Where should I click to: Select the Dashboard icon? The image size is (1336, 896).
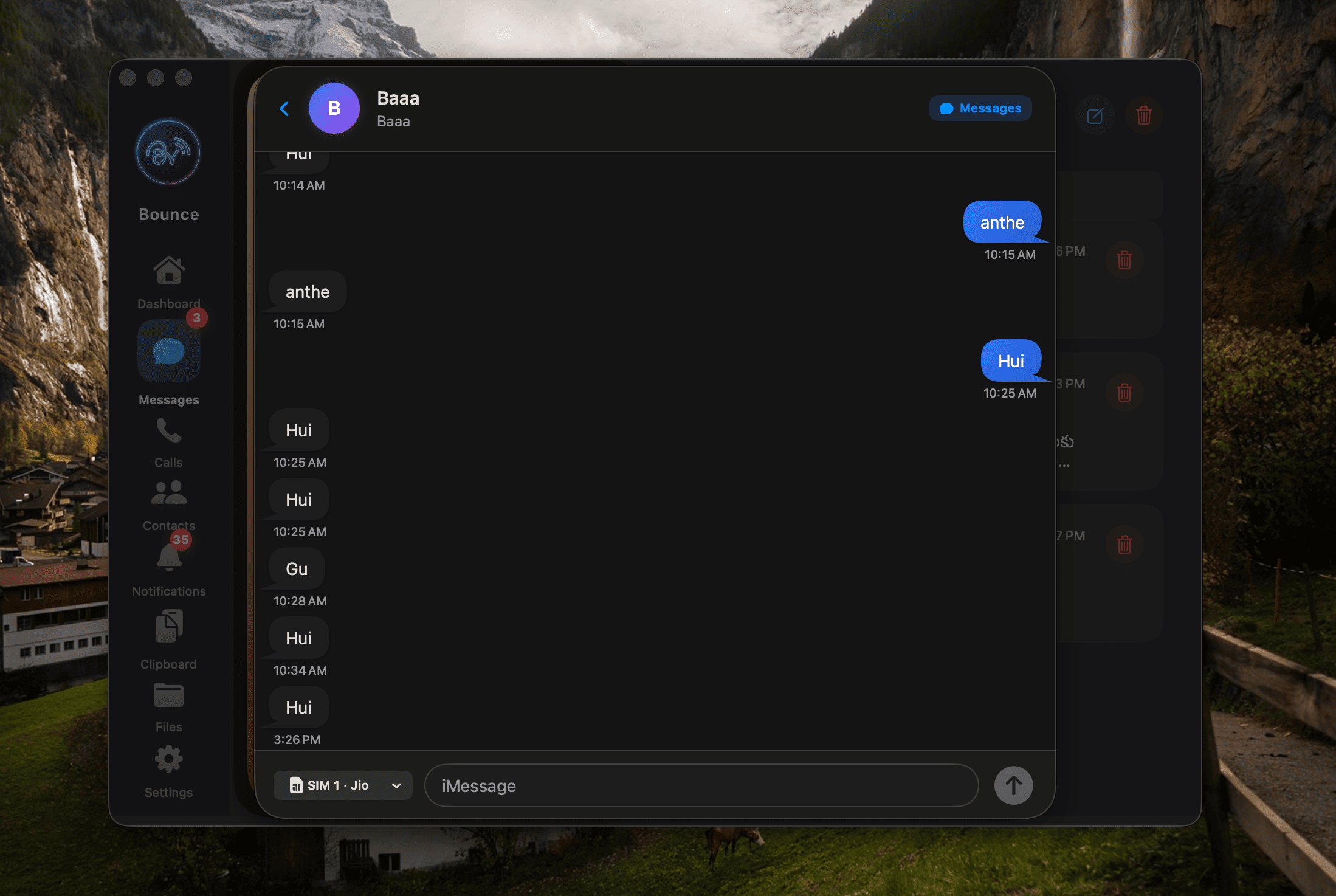tap(168, 269)
